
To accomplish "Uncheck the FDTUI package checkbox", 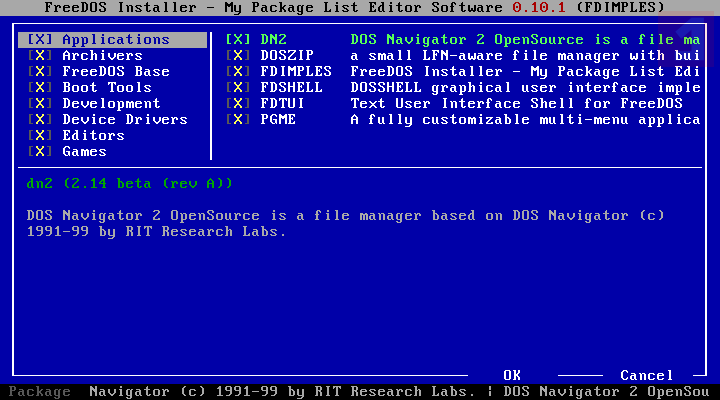I will [238, 104].
